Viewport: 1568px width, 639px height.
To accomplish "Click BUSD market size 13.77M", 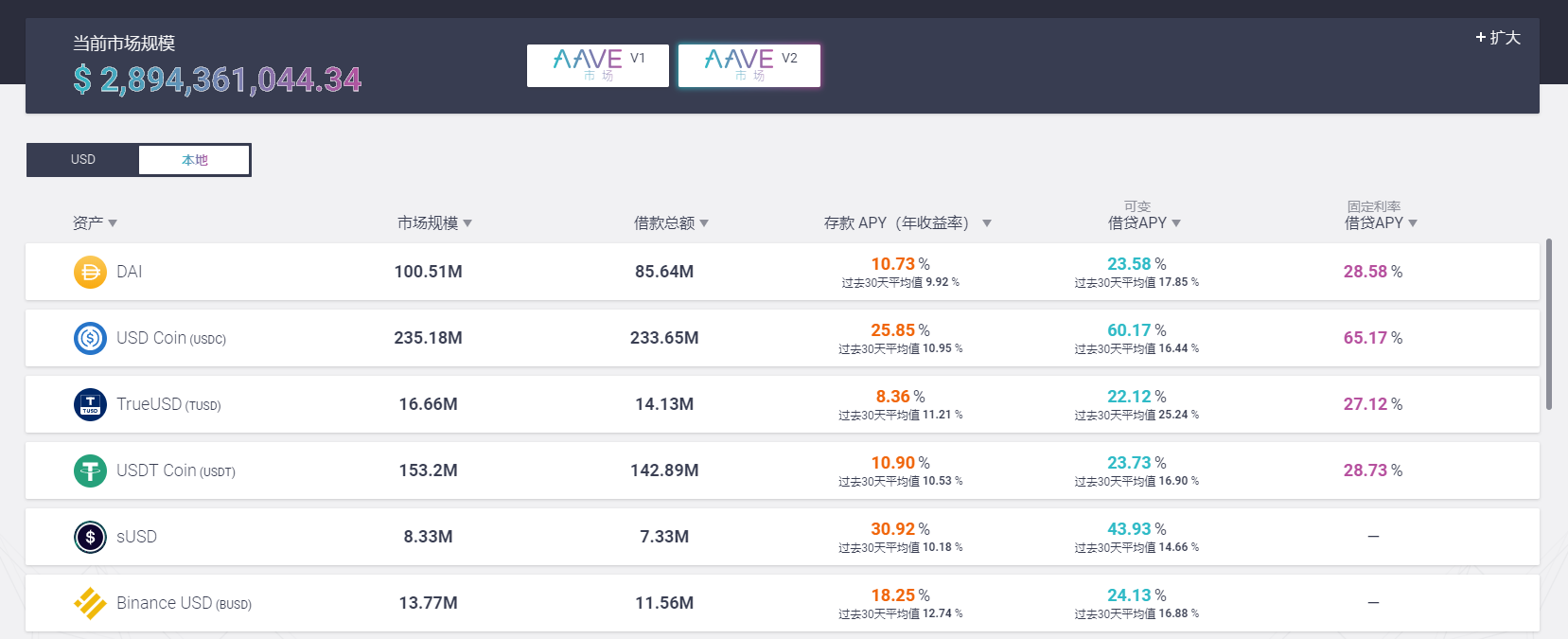I will (x=429, y=603).
